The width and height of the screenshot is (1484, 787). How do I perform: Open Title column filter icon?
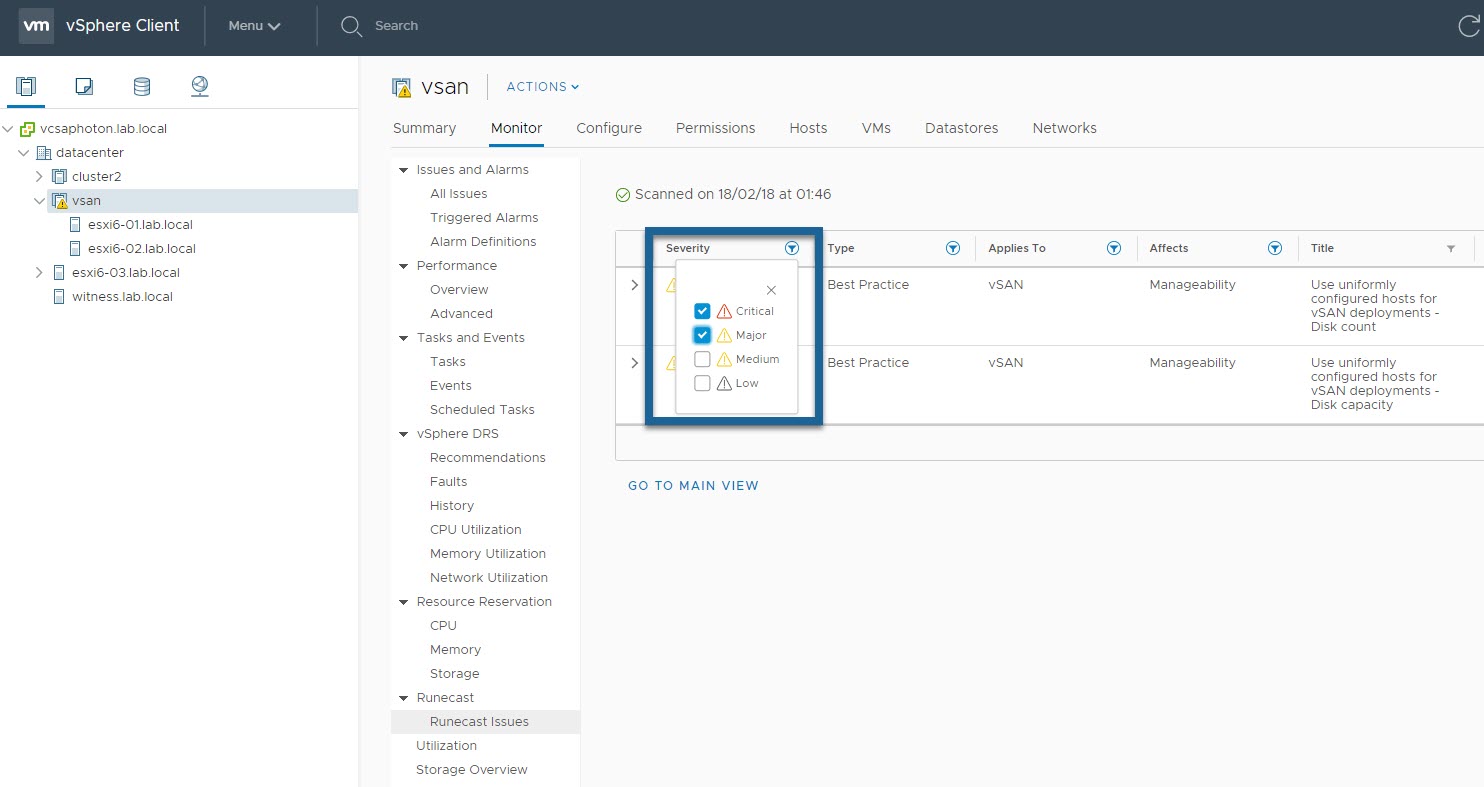coord(1451,249)
